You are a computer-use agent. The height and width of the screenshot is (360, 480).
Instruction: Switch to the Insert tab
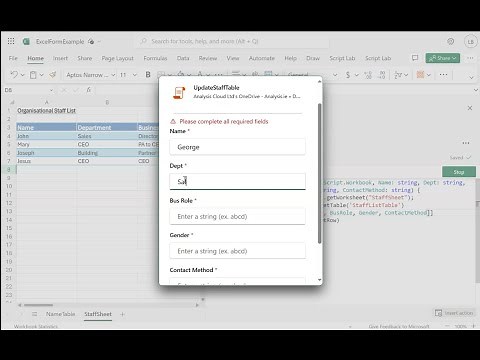pos(60,58)
